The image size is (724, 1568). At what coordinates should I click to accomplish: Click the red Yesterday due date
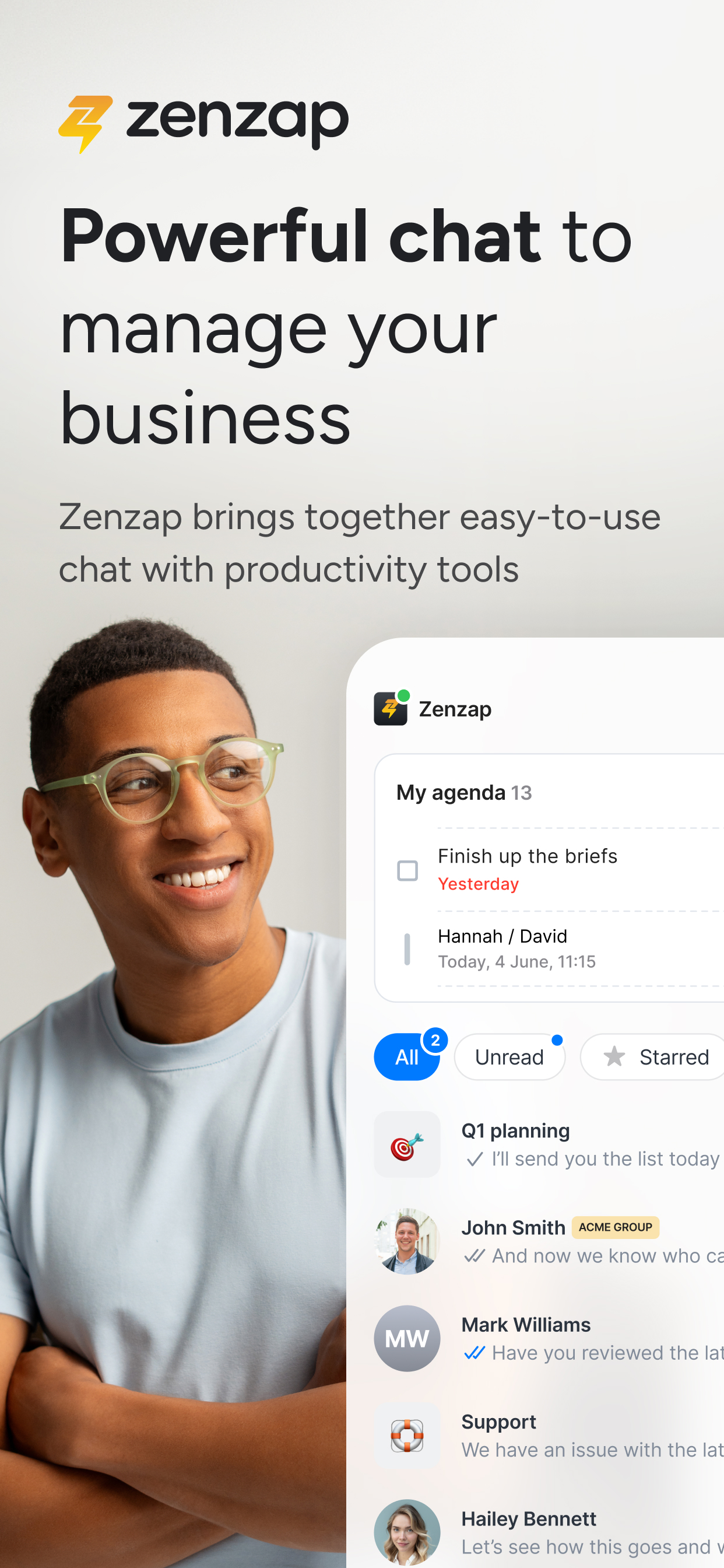pyautogui.click(x=478, y=884)
